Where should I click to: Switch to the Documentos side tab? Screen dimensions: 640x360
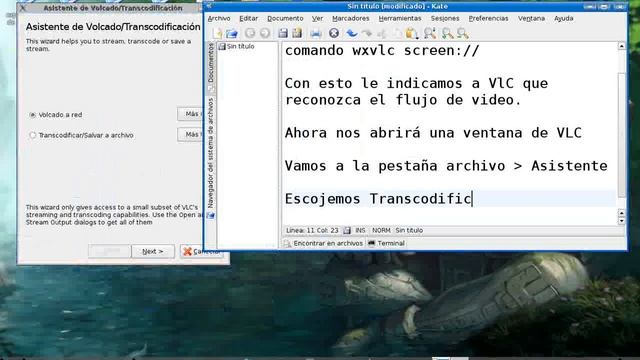click(211, 67)
